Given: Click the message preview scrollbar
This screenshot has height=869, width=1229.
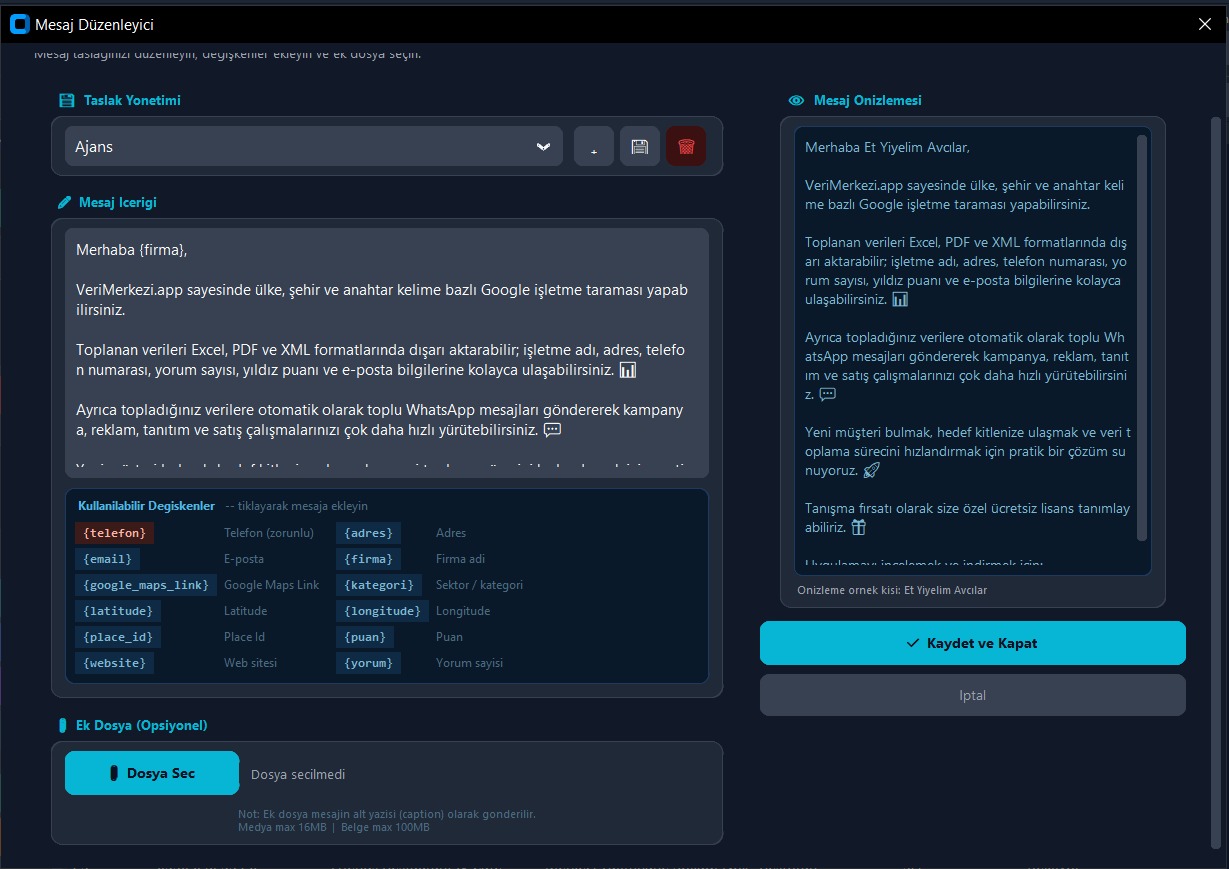Looking at the screenshot, I should click(x=1142, y=338).
